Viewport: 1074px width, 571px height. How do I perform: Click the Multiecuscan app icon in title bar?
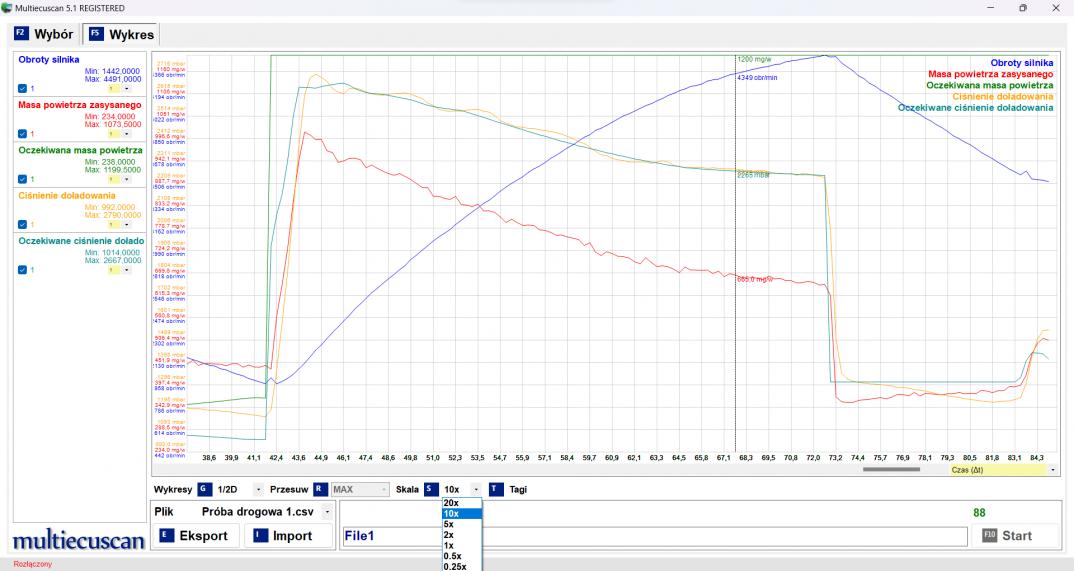pos(7,8)
